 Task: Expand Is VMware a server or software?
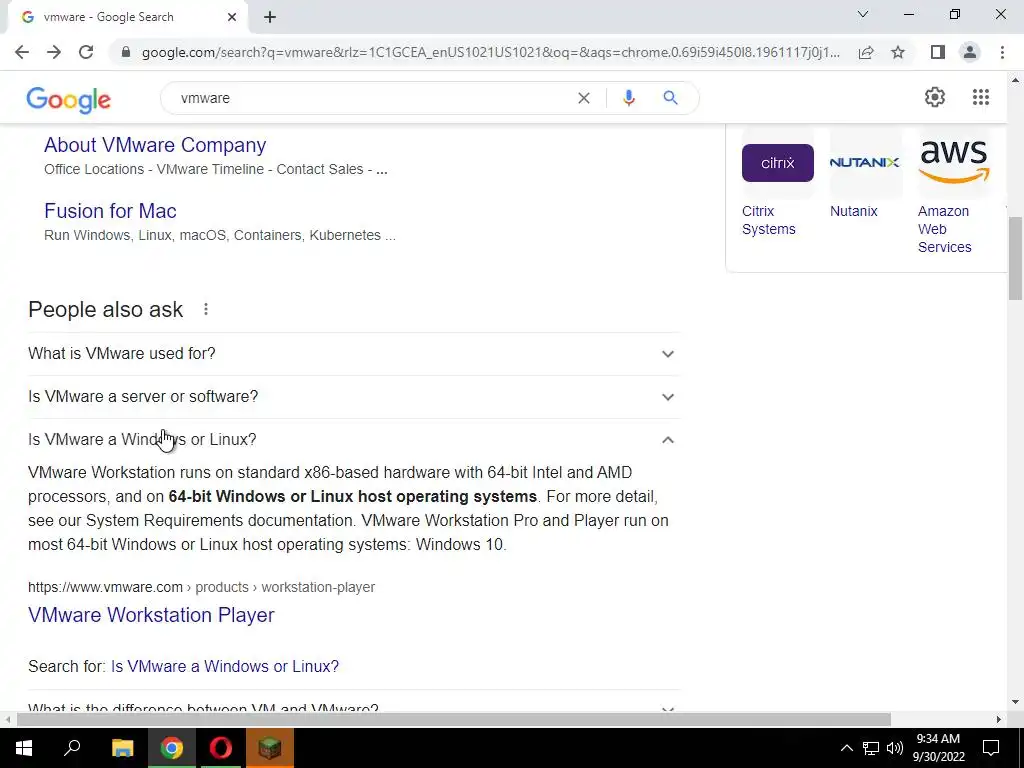click(x=354, y=397)
